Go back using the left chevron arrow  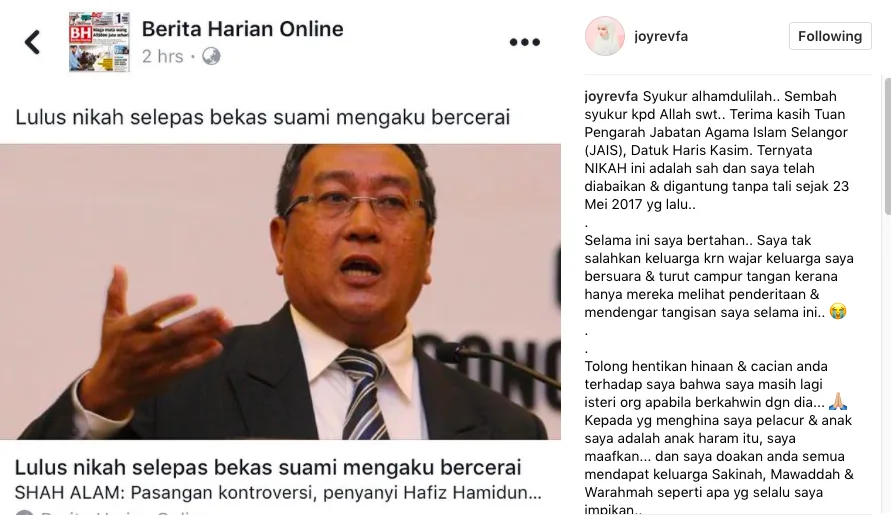click(x=32, y=42)
